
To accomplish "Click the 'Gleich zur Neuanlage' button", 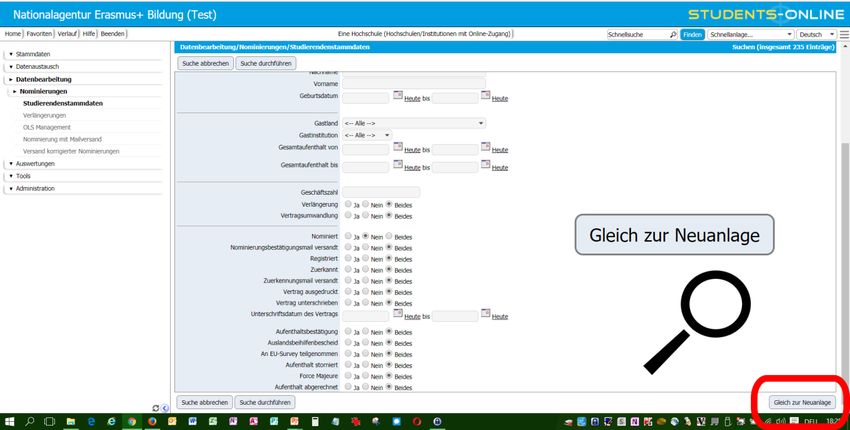I will [x=802, y=402].
